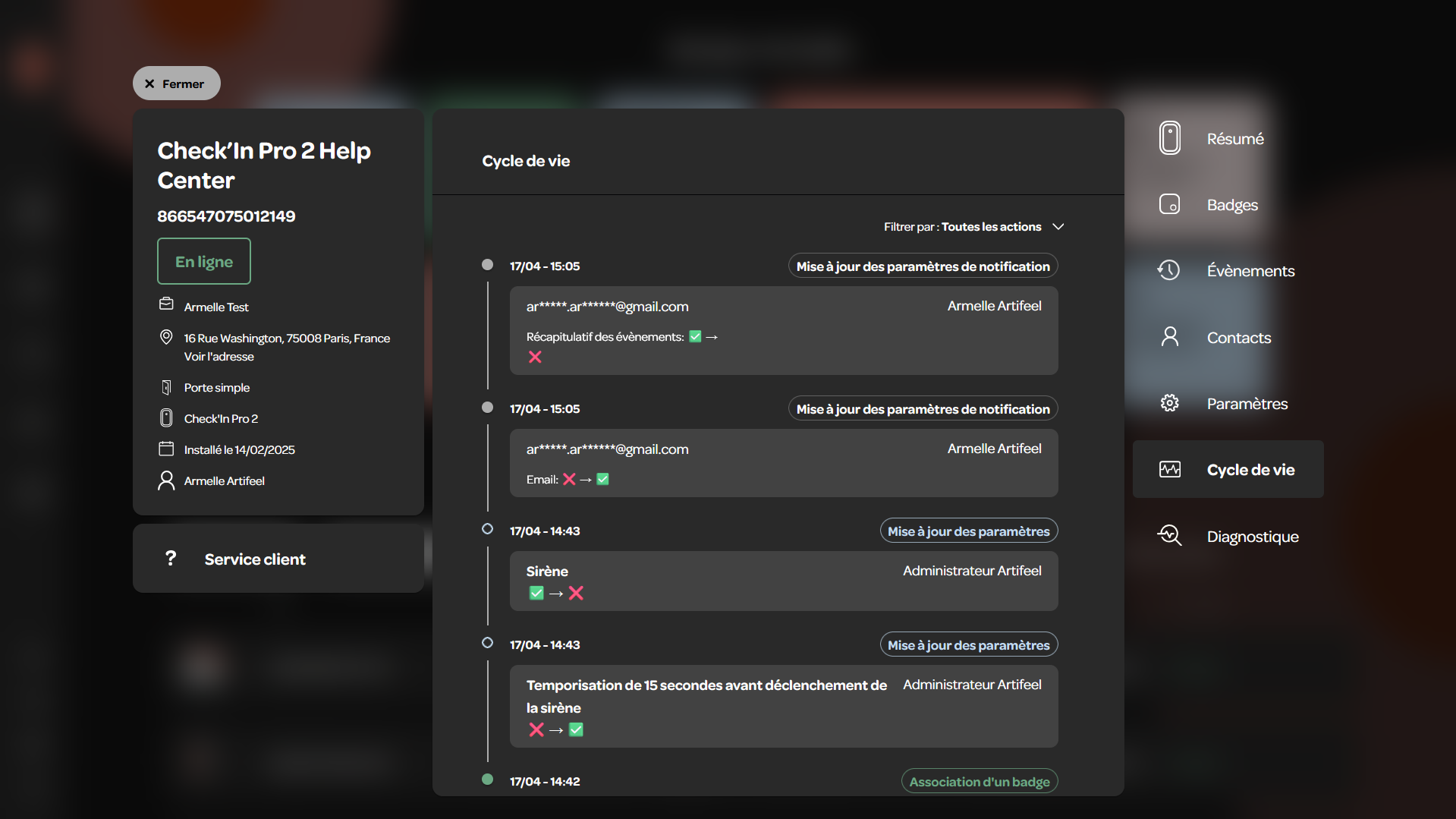This screenshot has height=819, width=1456.
Task: Open the Résumé device icon
Action: 1169,138
